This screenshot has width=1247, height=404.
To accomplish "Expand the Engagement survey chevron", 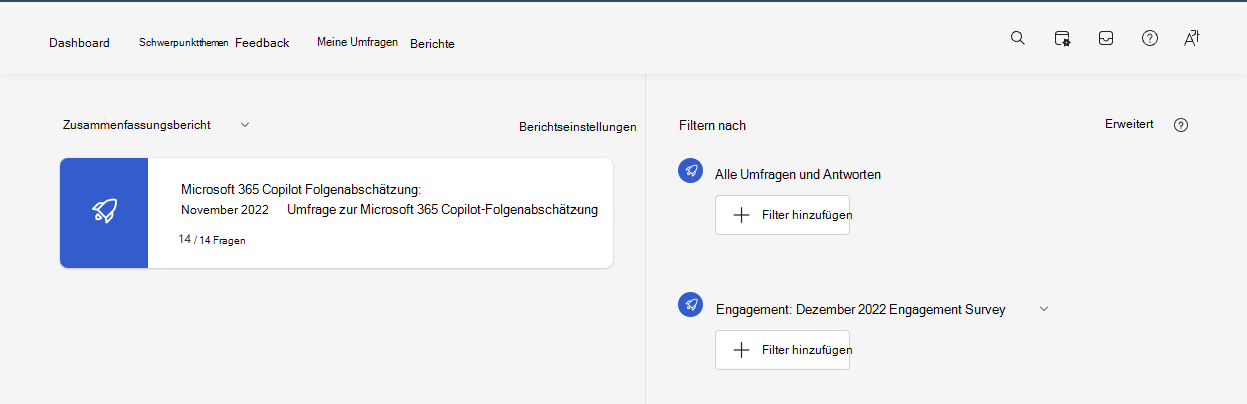I will click(x=1044, y=309).
